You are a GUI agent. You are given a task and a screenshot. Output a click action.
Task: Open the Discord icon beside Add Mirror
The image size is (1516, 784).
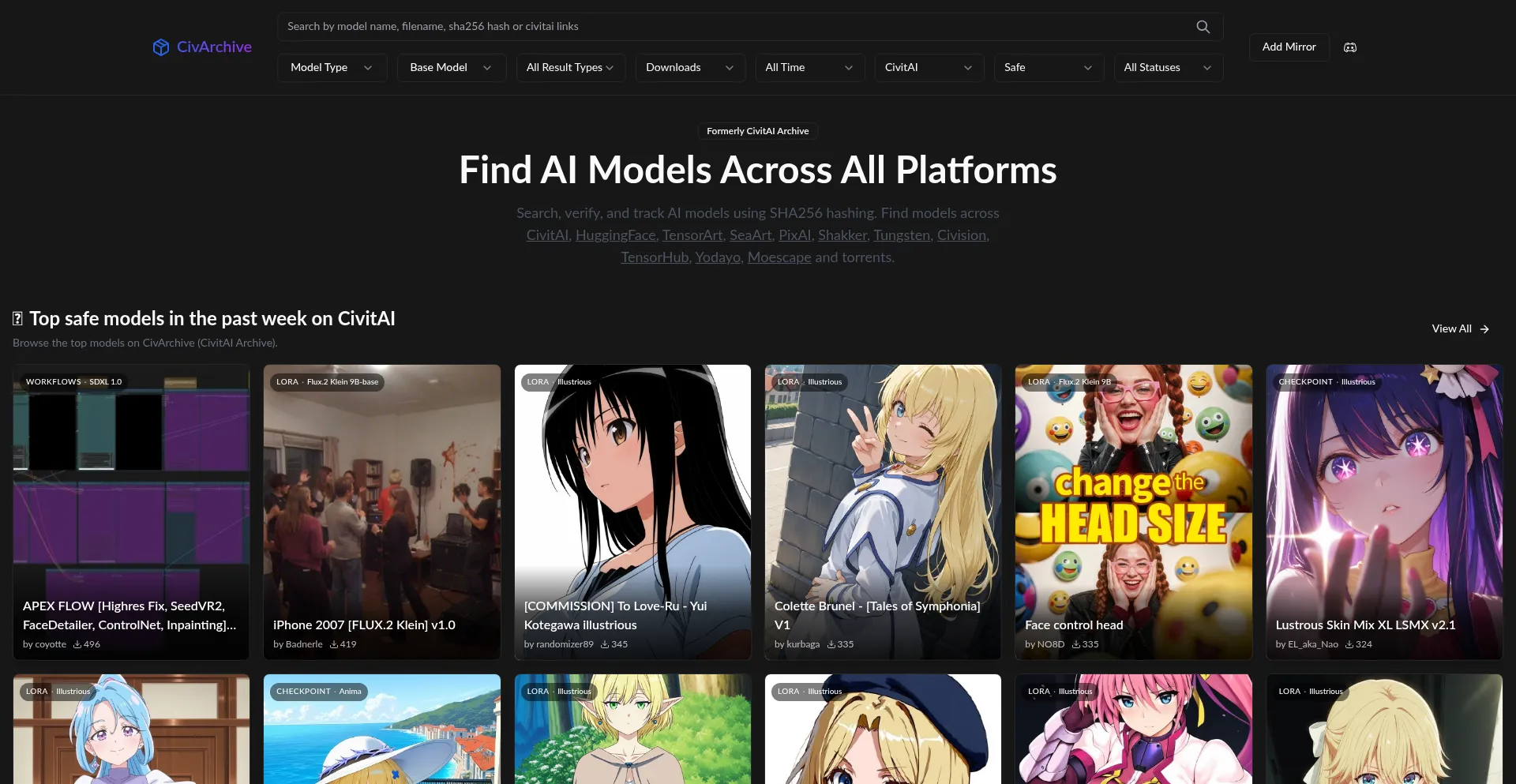click(1350, 47)
